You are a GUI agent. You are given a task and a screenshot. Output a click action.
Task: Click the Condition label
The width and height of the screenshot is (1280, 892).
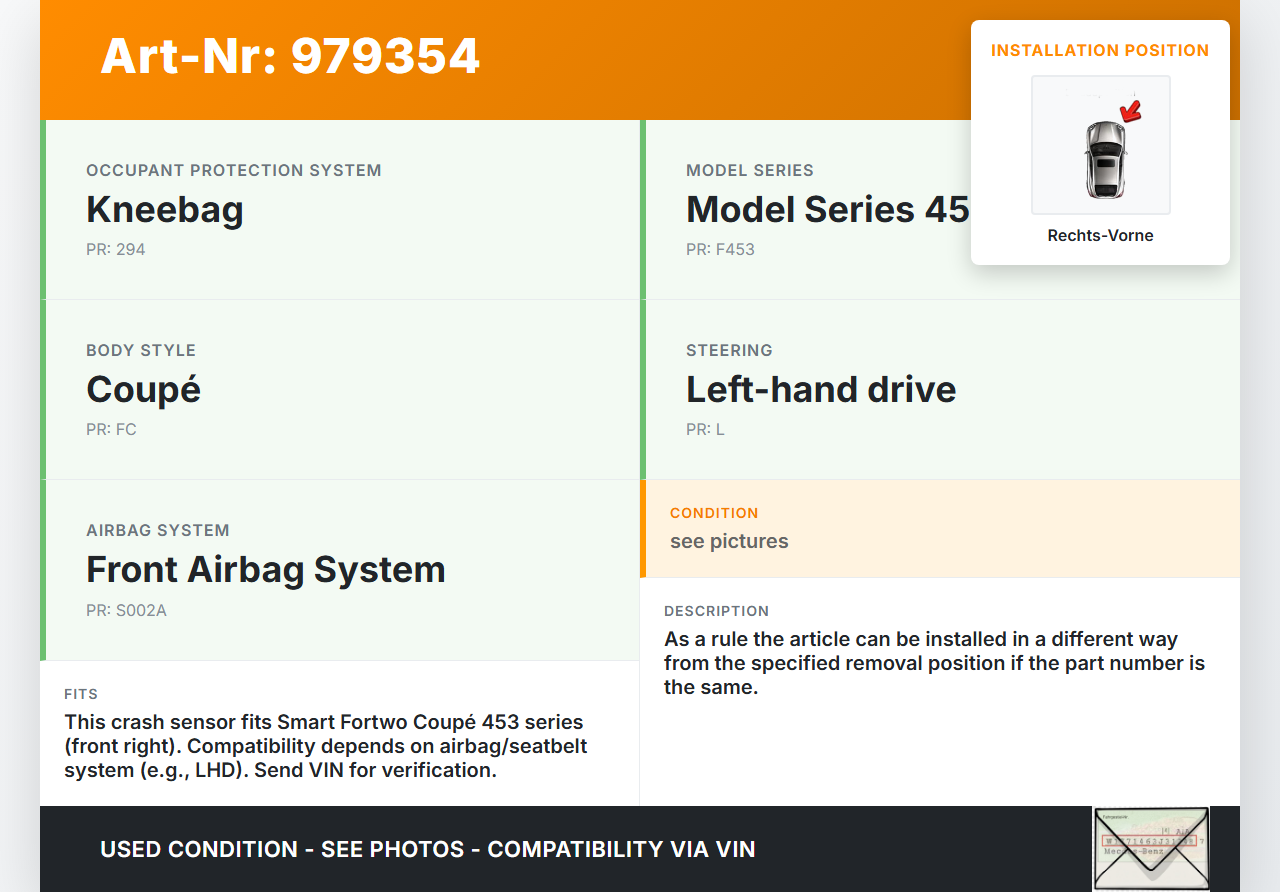tap(714, 513)
